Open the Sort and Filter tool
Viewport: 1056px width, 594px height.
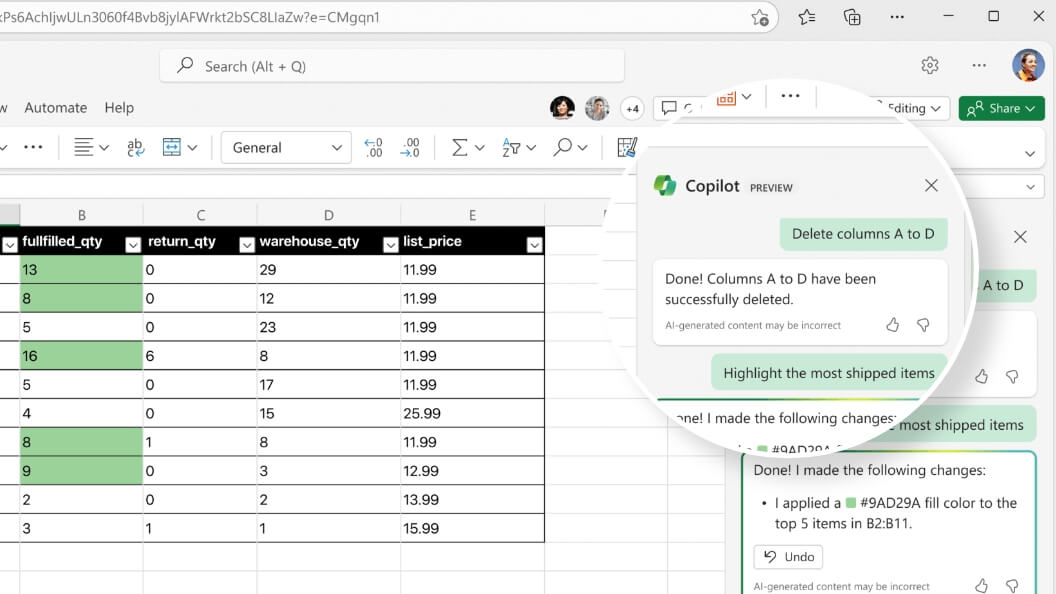511,147
